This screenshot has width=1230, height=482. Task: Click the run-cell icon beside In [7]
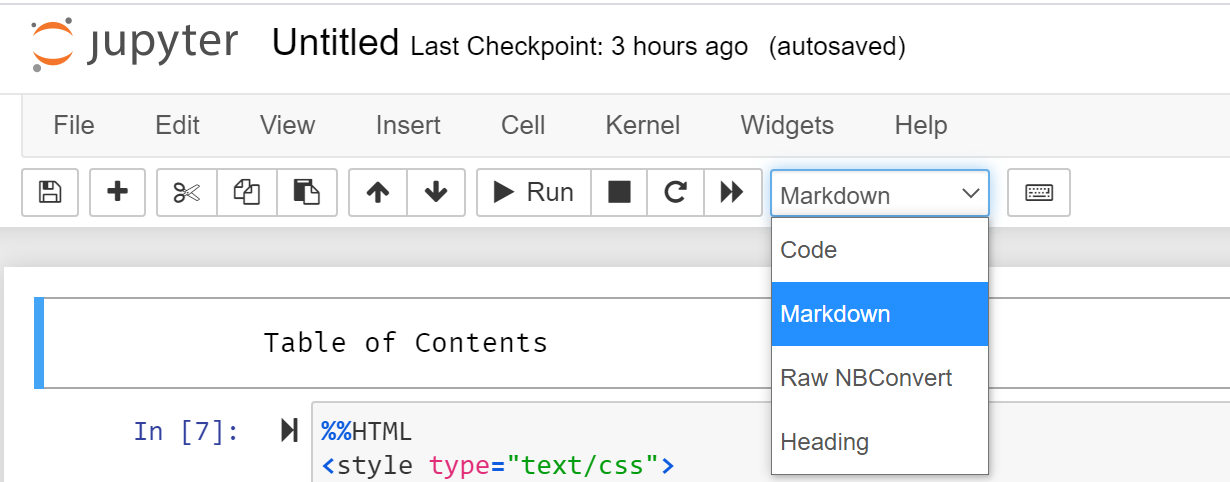pyautogui.click(x=289, y=431)
